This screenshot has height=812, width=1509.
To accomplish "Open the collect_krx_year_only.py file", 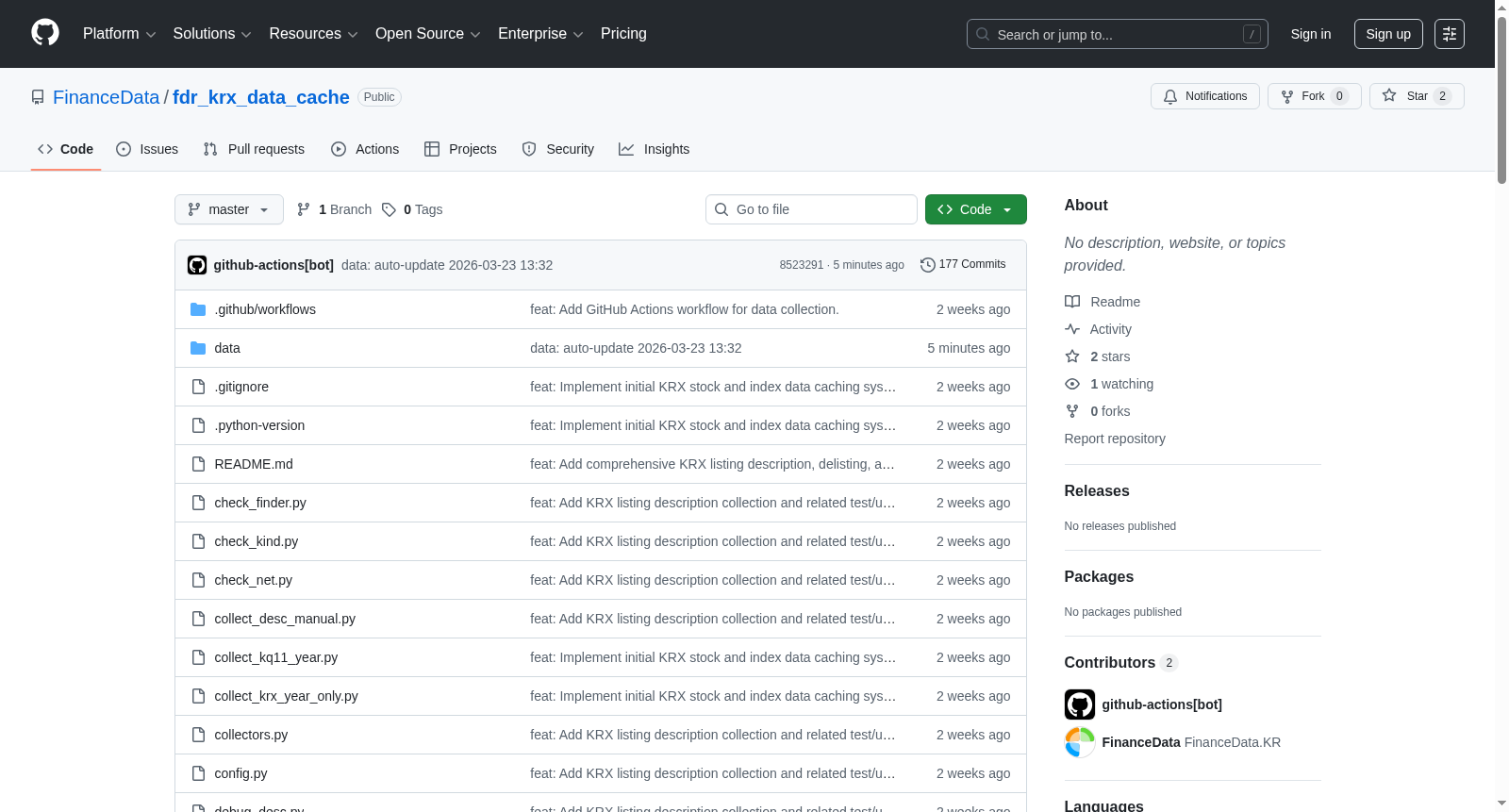I will coord(287,696).
